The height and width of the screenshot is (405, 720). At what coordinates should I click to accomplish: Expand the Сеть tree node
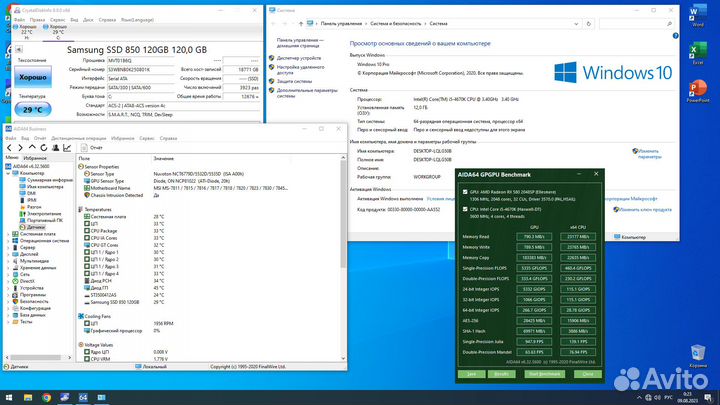tap(8, 274)
